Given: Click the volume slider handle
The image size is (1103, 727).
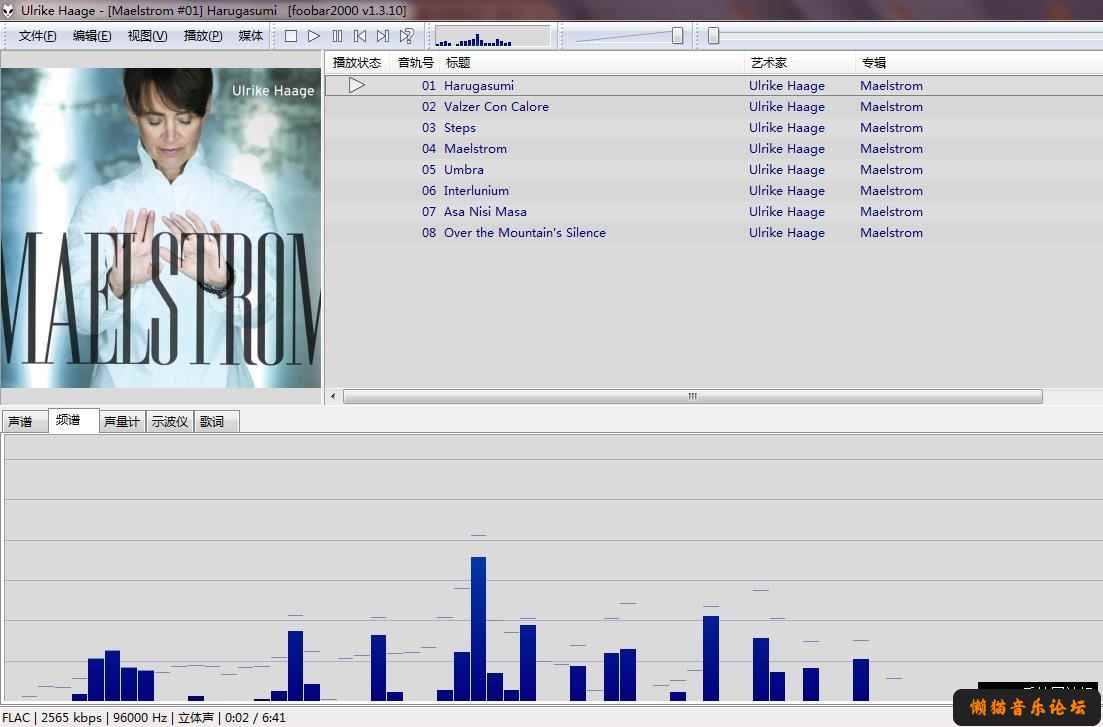Looking at the screenshot, I should (x=677, y=36).
